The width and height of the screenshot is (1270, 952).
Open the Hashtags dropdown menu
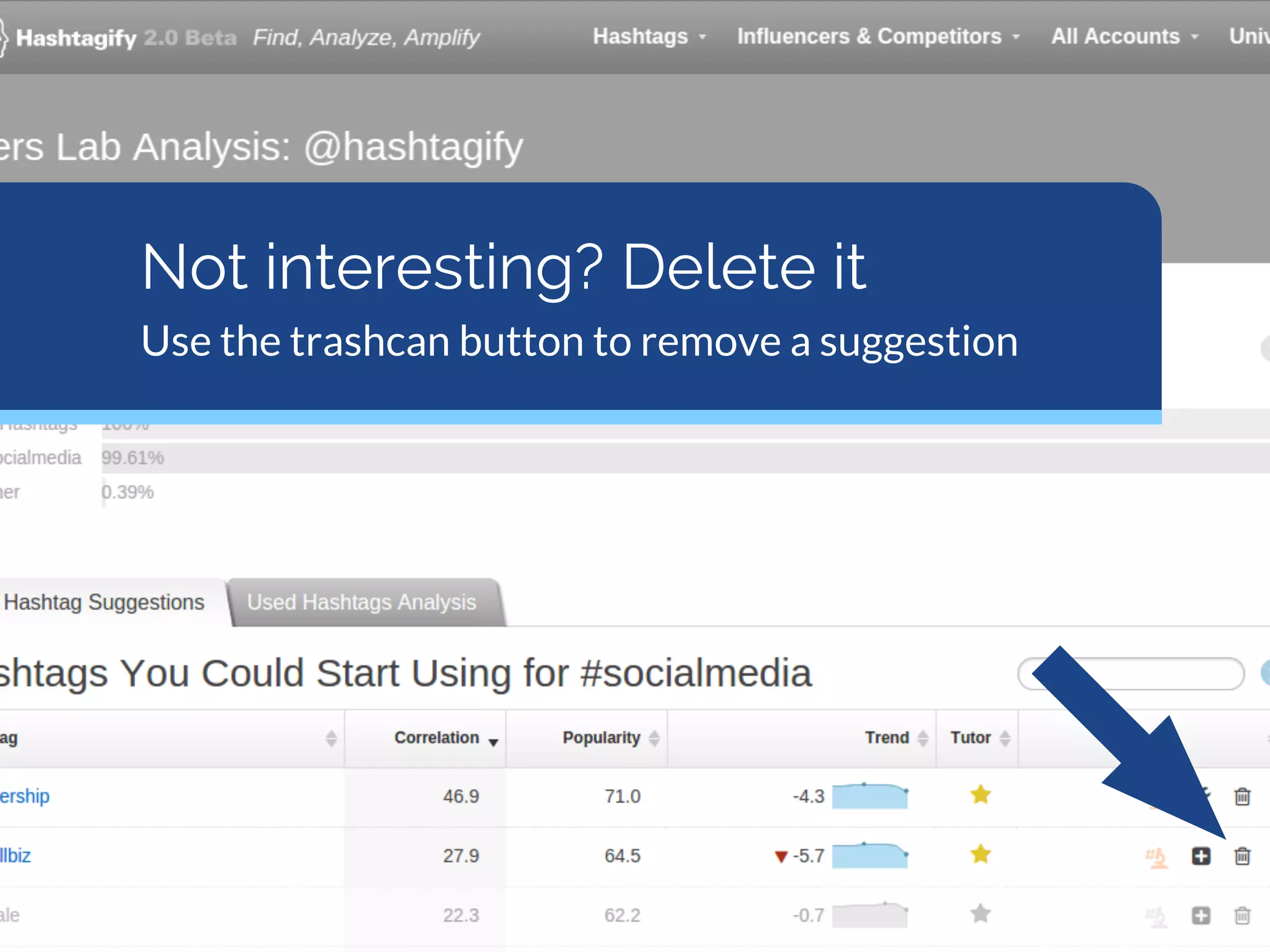point(649,37)
